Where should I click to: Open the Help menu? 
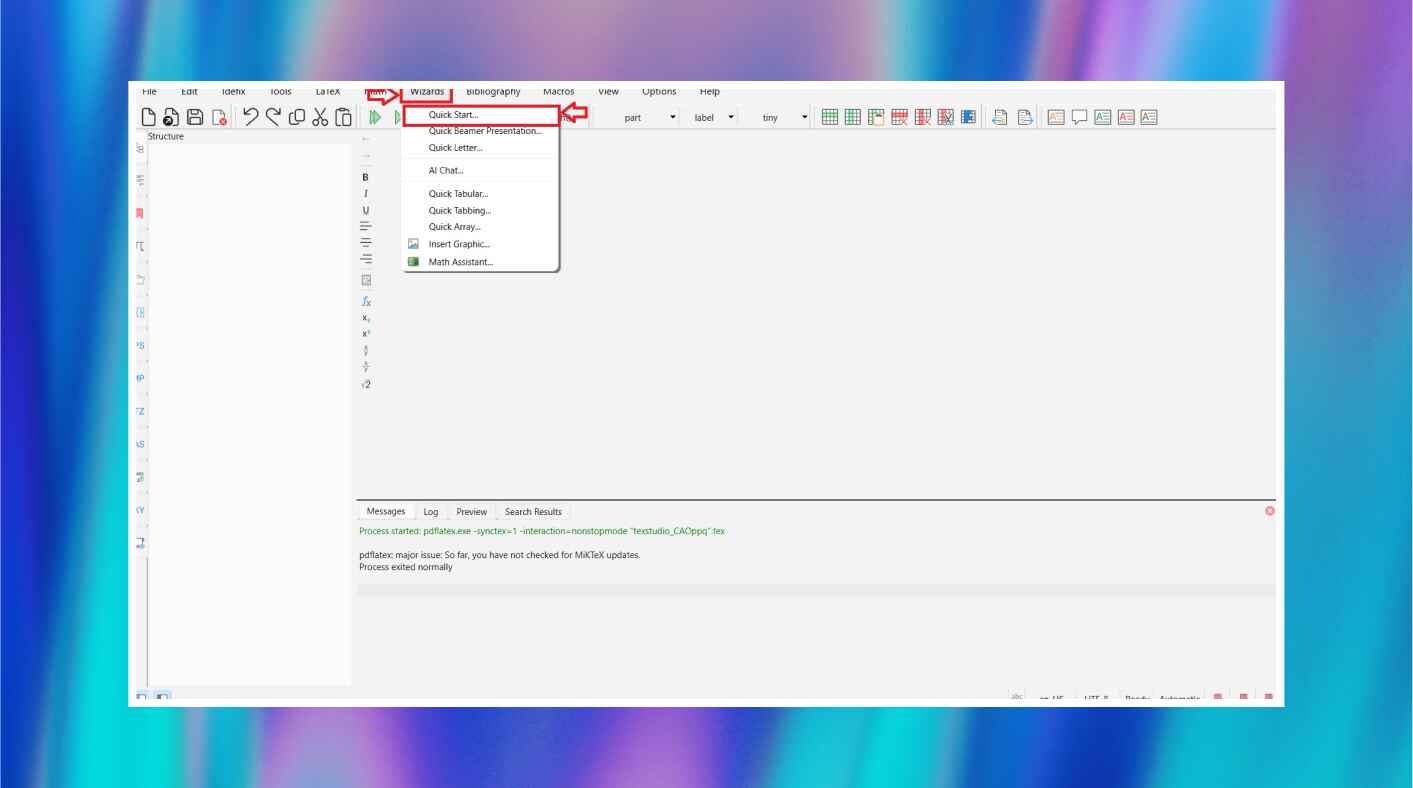[710, 91]
